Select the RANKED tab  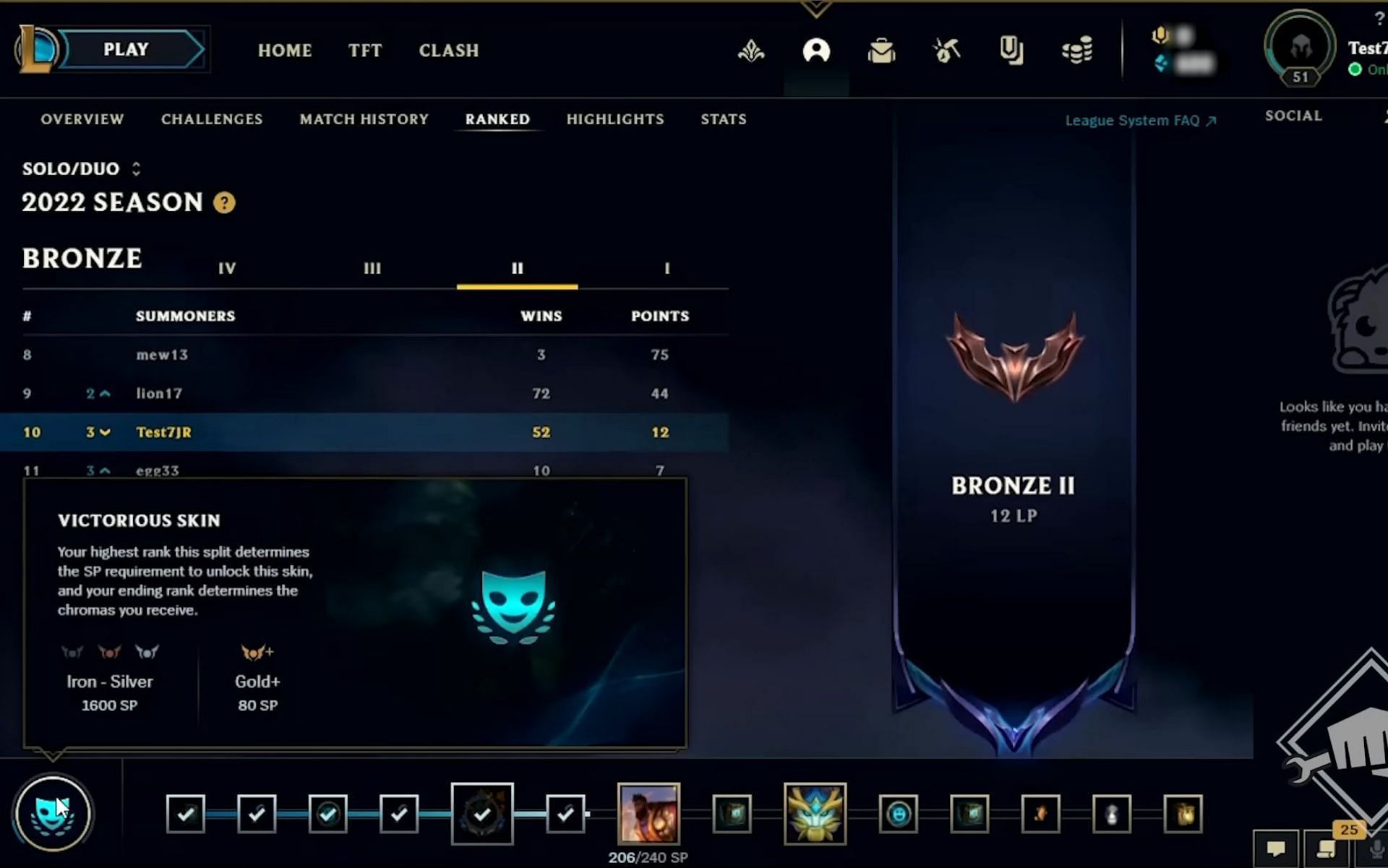pyautogui.click(x=498, y=119)
